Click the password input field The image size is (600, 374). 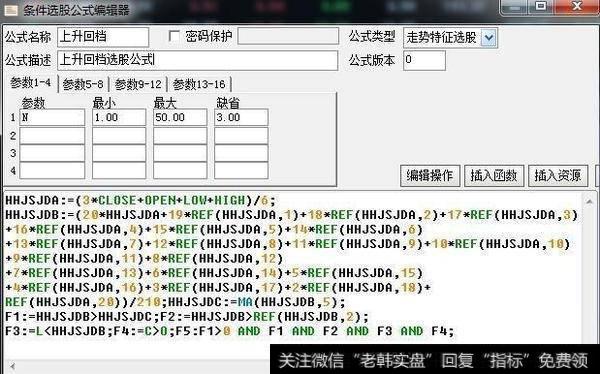click(288, 36)
